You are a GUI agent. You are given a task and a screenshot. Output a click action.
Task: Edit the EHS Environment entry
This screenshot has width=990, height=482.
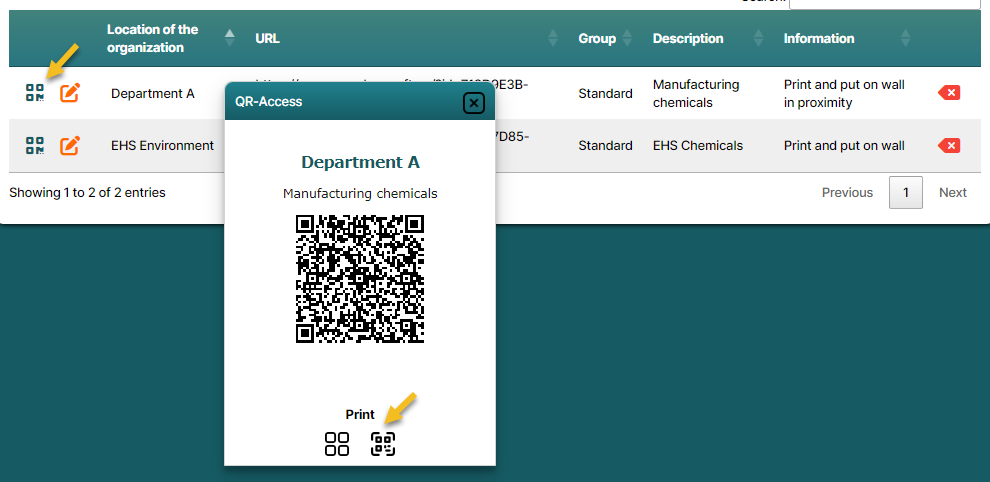[x=69, y=145]
